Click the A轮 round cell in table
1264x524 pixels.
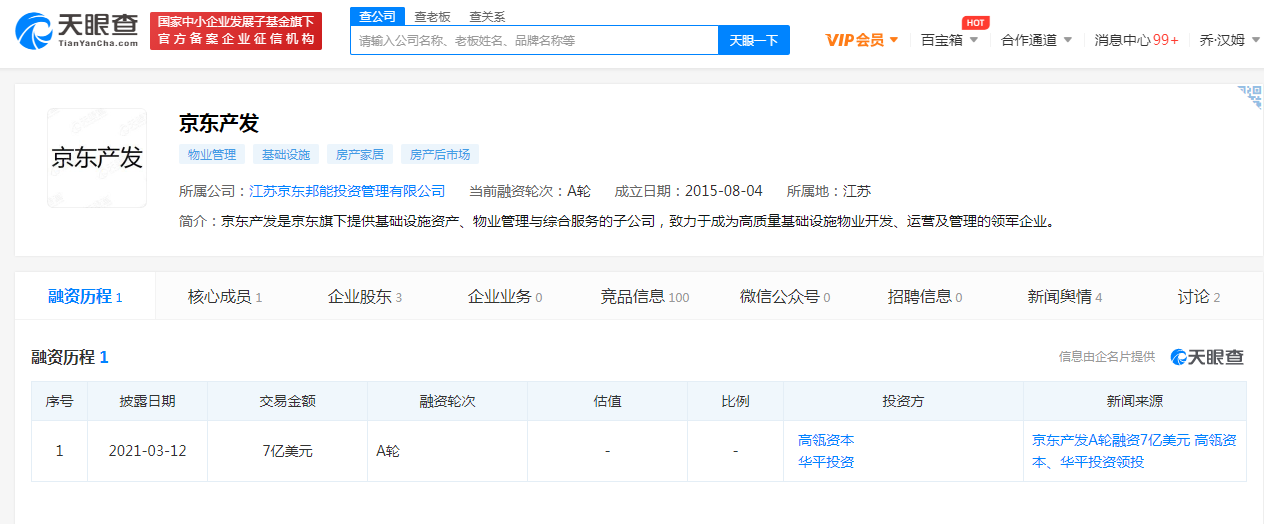pyautogui.click(x=448, y=451)
